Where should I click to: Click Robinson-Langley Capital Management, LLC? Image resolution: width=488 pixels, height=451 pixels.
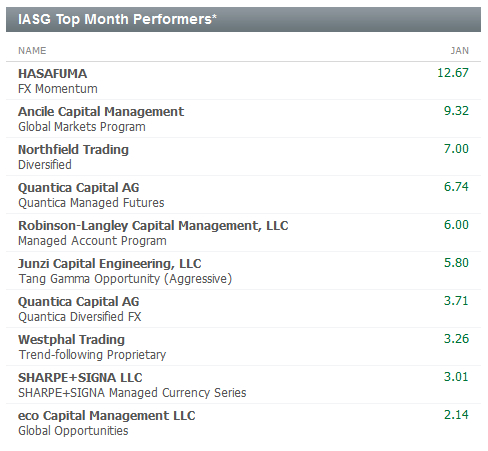tap(153, 226)
